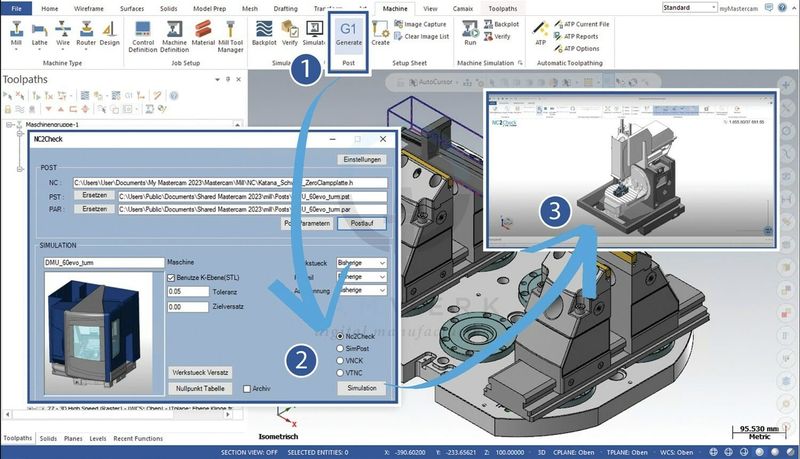This screenshot has height=459, width=800.
Task: Open help icon in Toolpaths toolbar
Action: coord(173,95)
